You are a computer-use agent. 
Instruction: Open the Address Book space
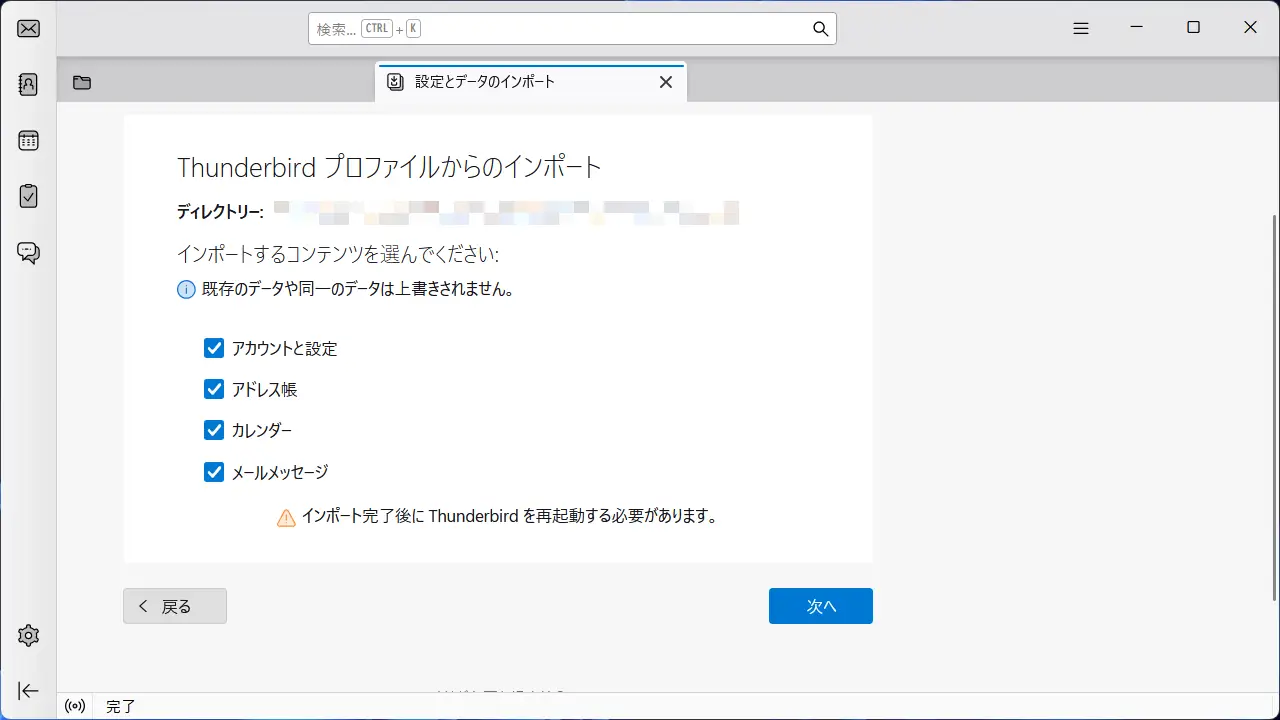pos(28,84)
